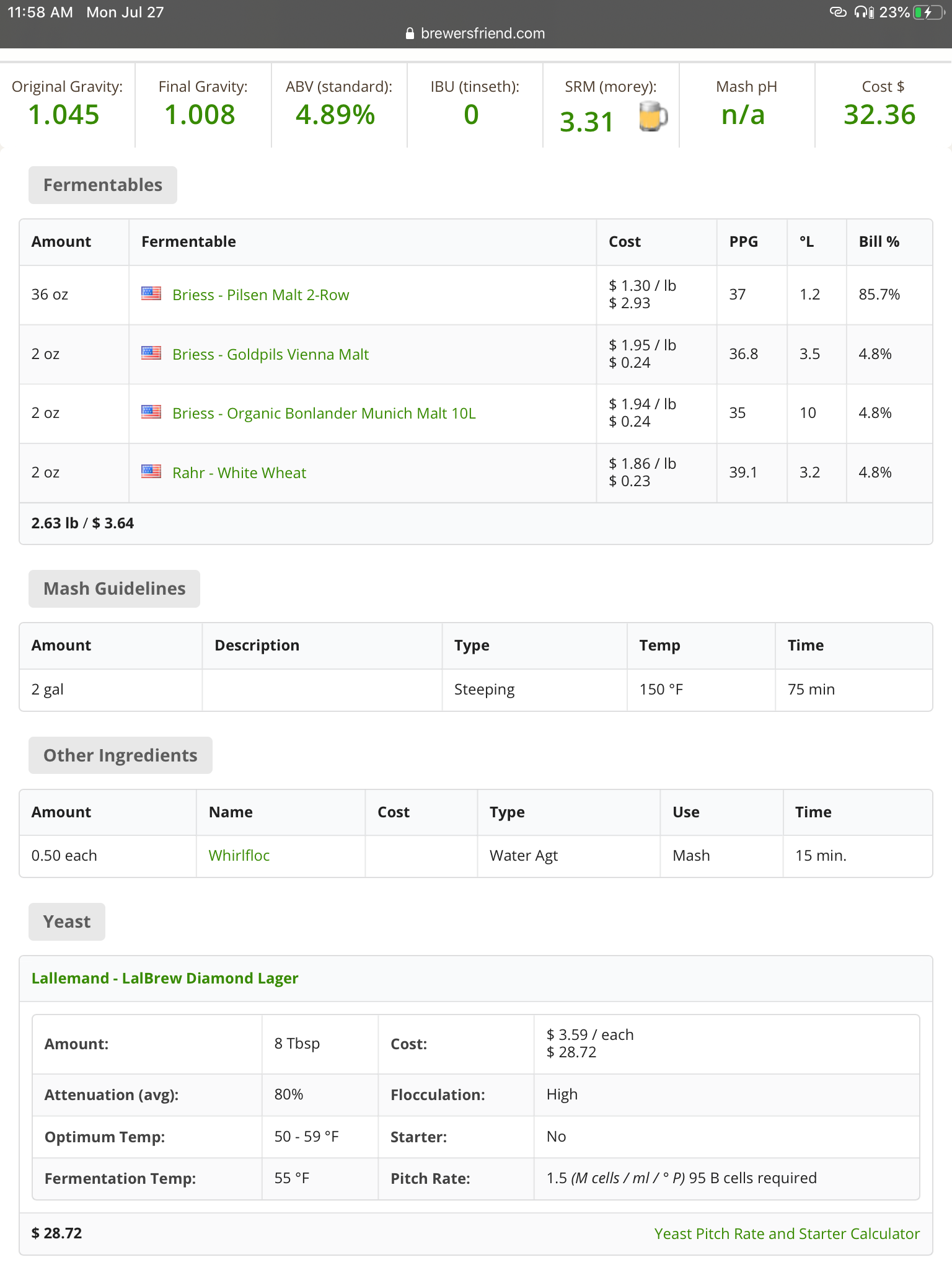952x1270 pixels.
Task: Click the 95 B cells required pitch rate
Action: (753, 1178)
